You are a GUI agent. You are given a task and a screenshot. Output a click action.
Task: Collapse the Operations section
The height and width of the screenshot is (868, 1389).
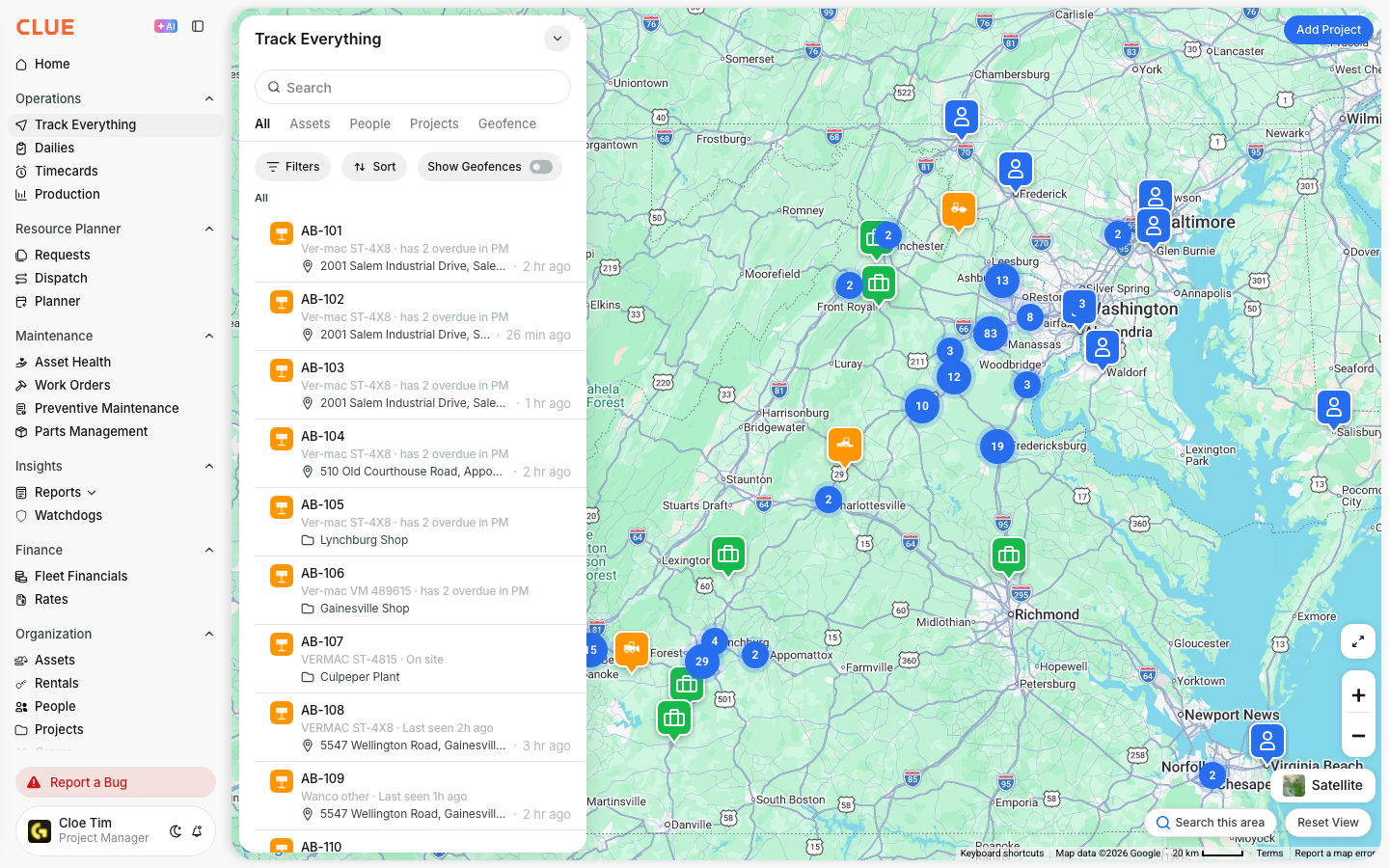click(209, 98)
